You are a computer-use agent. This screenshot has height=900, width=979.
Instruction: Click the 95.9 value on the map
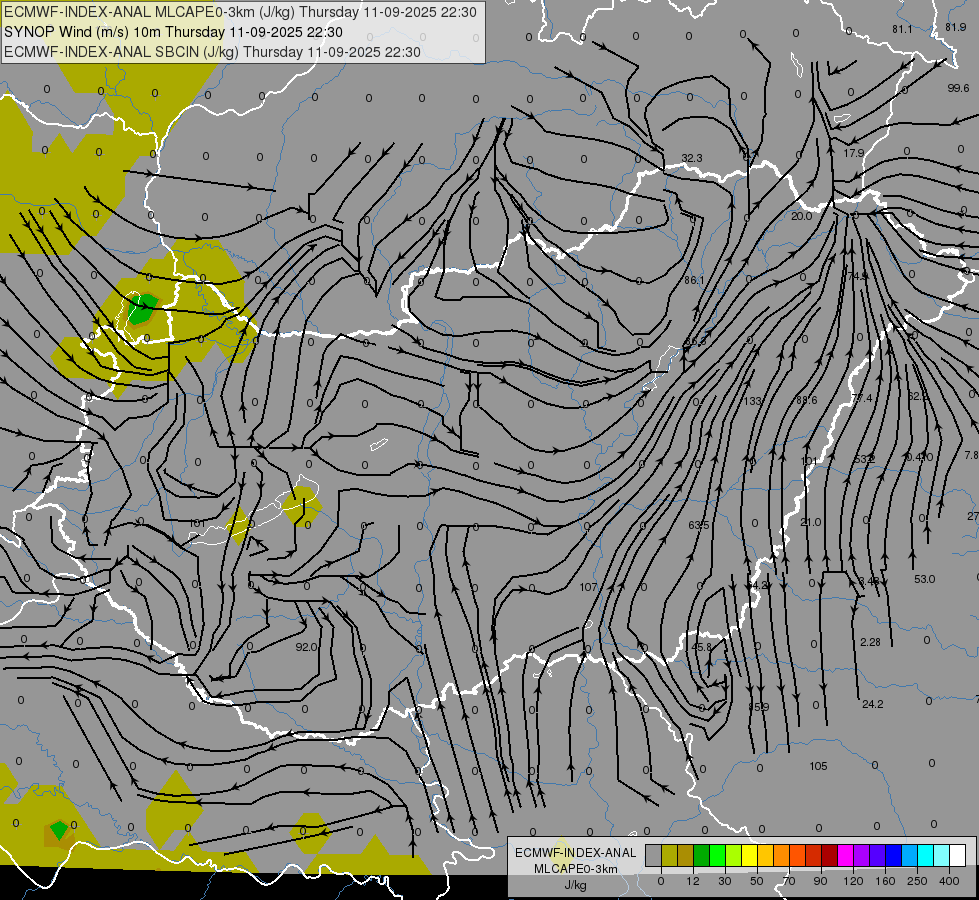759,708
